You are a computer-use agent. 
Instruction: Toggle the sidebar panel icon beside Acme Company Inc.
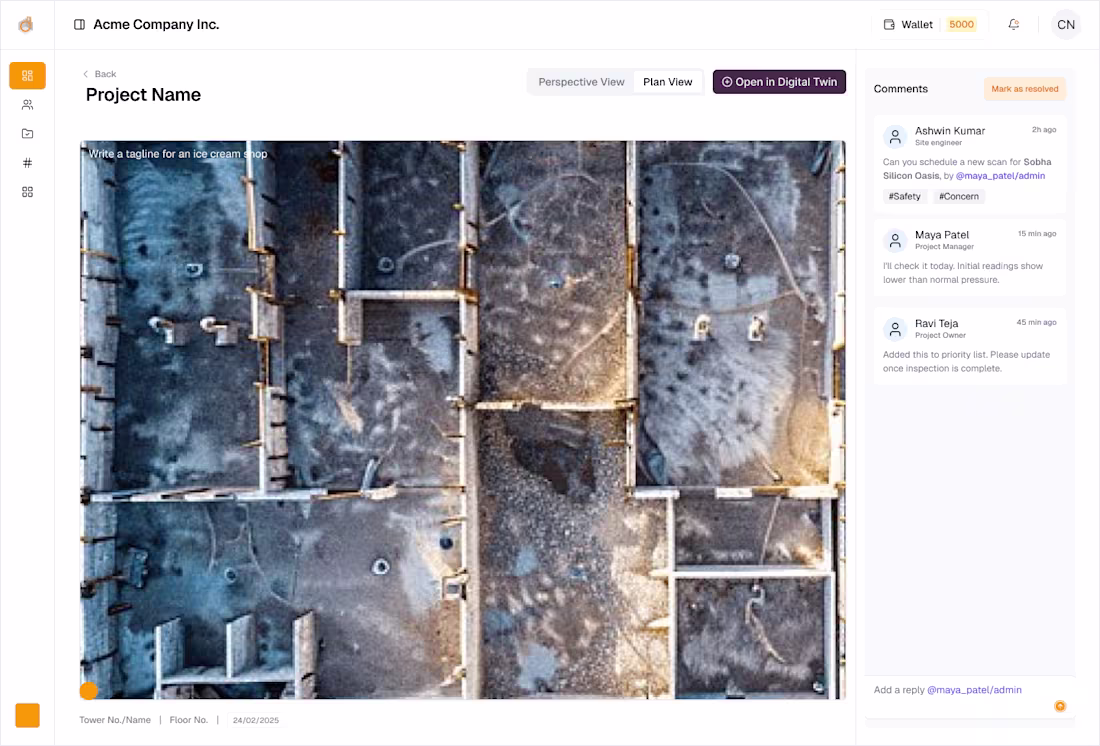(79, 25)
